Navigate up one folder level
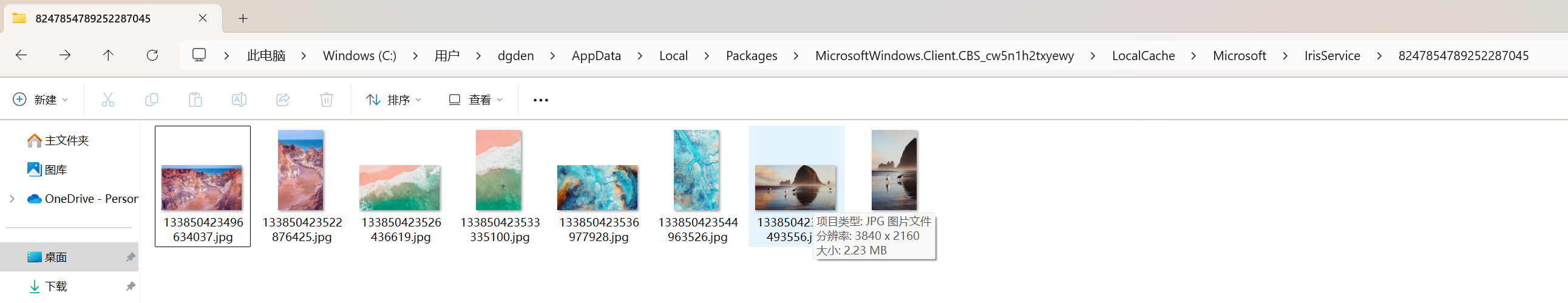 pyautogui.click(x=108, y=55)
